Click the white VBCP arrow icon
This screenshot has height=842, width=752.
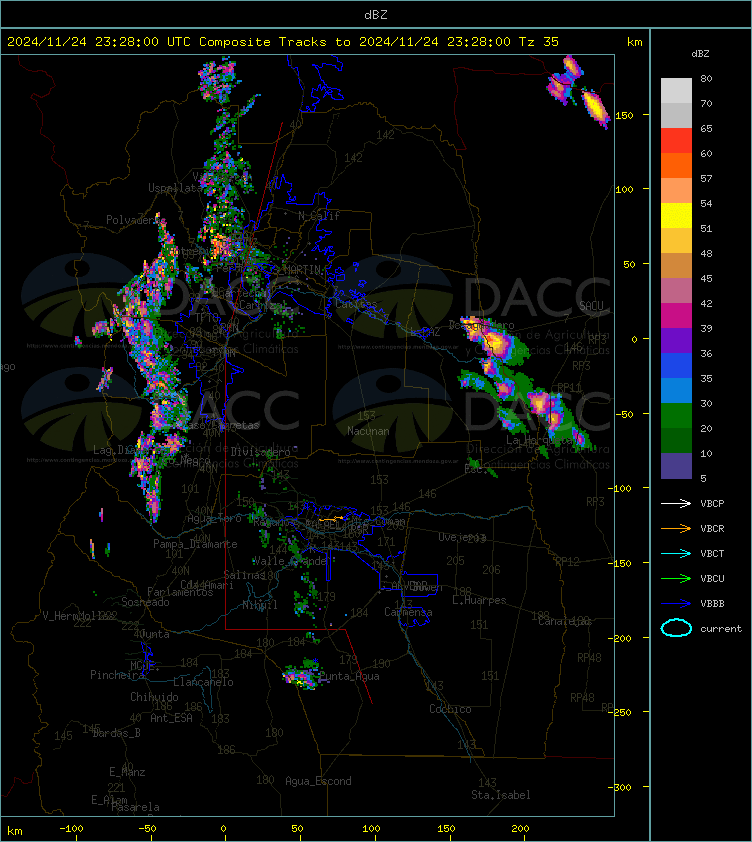point(676,503)
